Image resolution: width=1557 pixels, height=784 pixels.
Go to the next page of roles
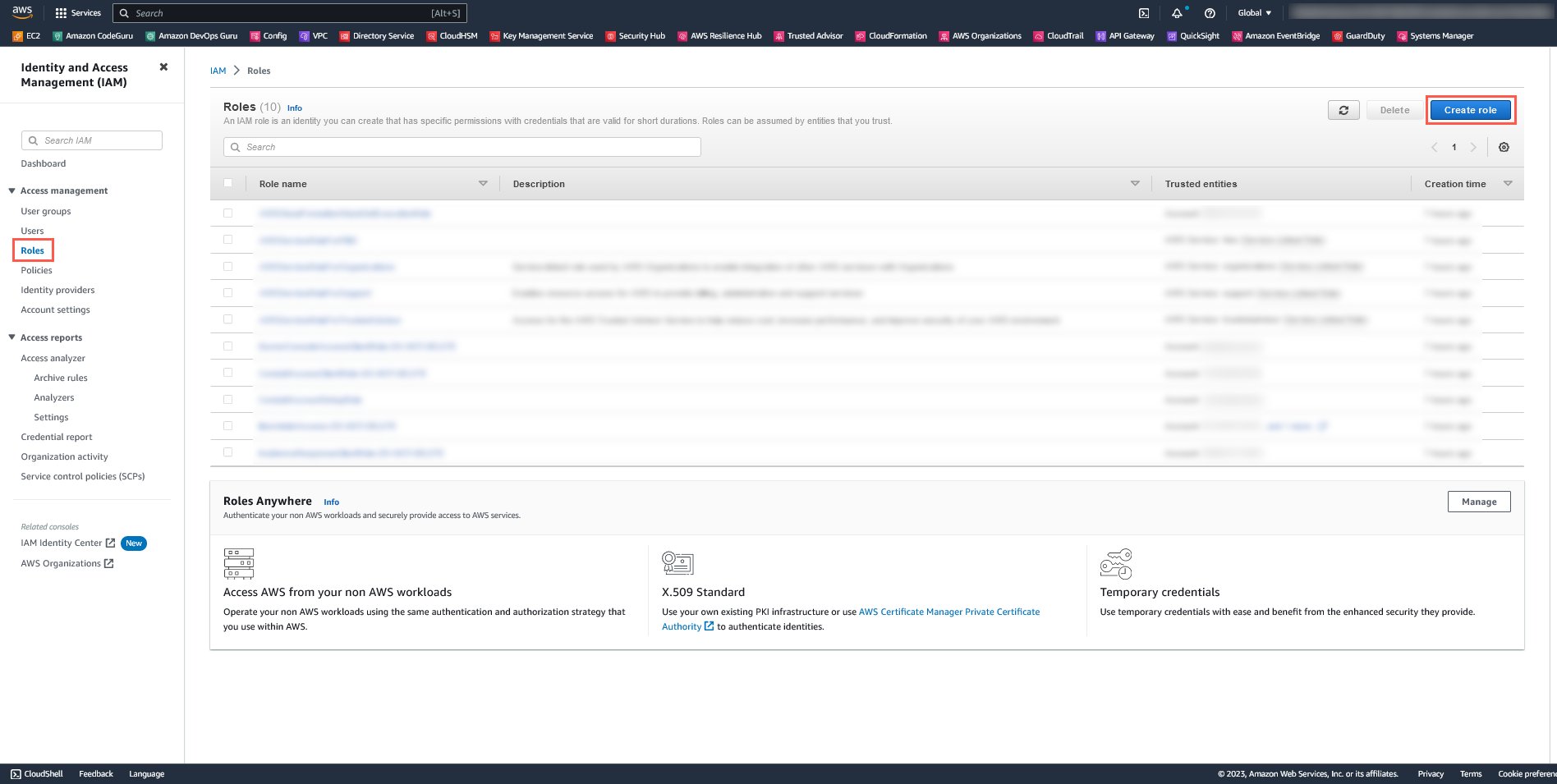tap(1473, 147)
